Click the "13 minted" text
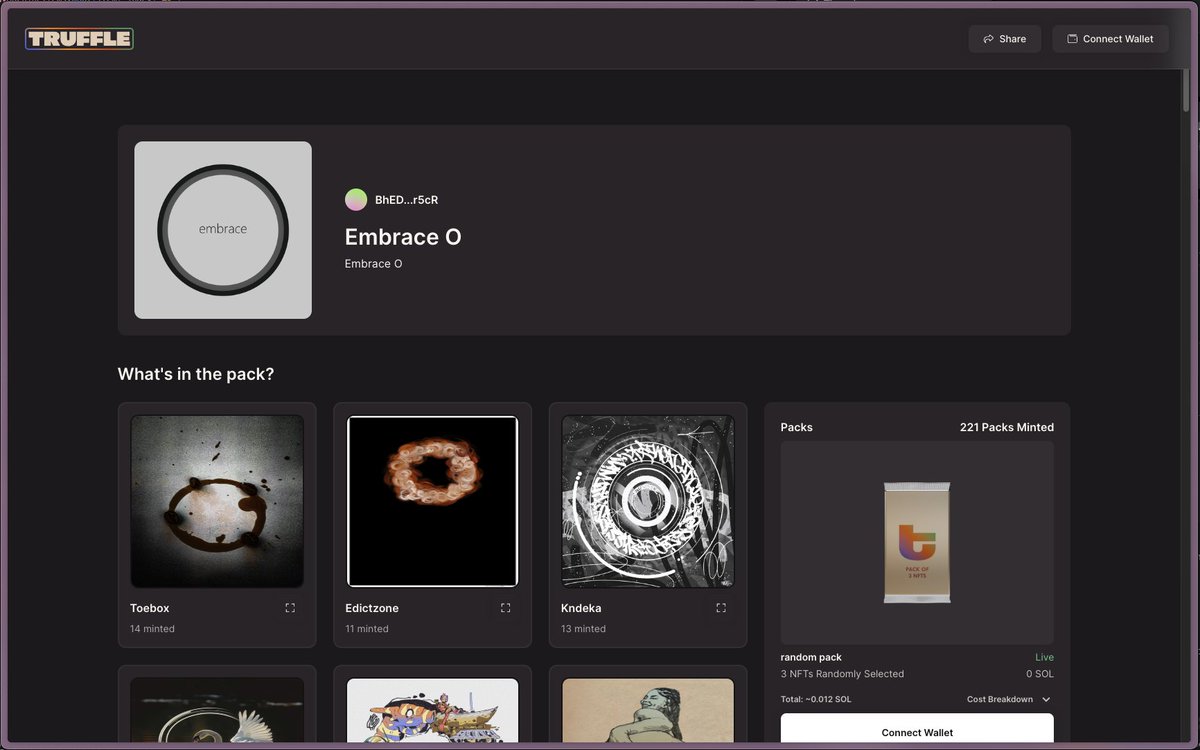 click(x=583, y=629)
